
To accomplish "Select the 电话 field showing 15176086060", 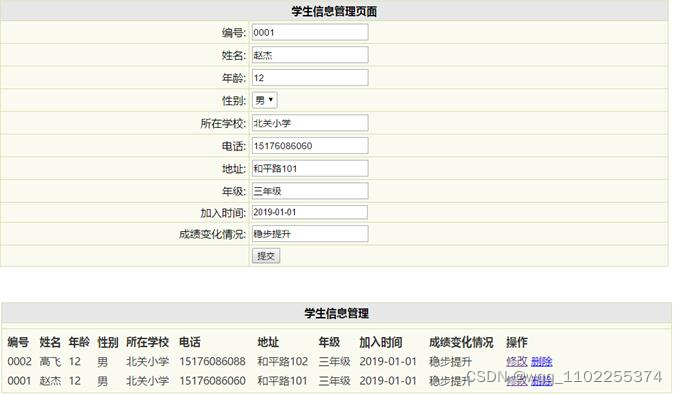I will (310, 146).
